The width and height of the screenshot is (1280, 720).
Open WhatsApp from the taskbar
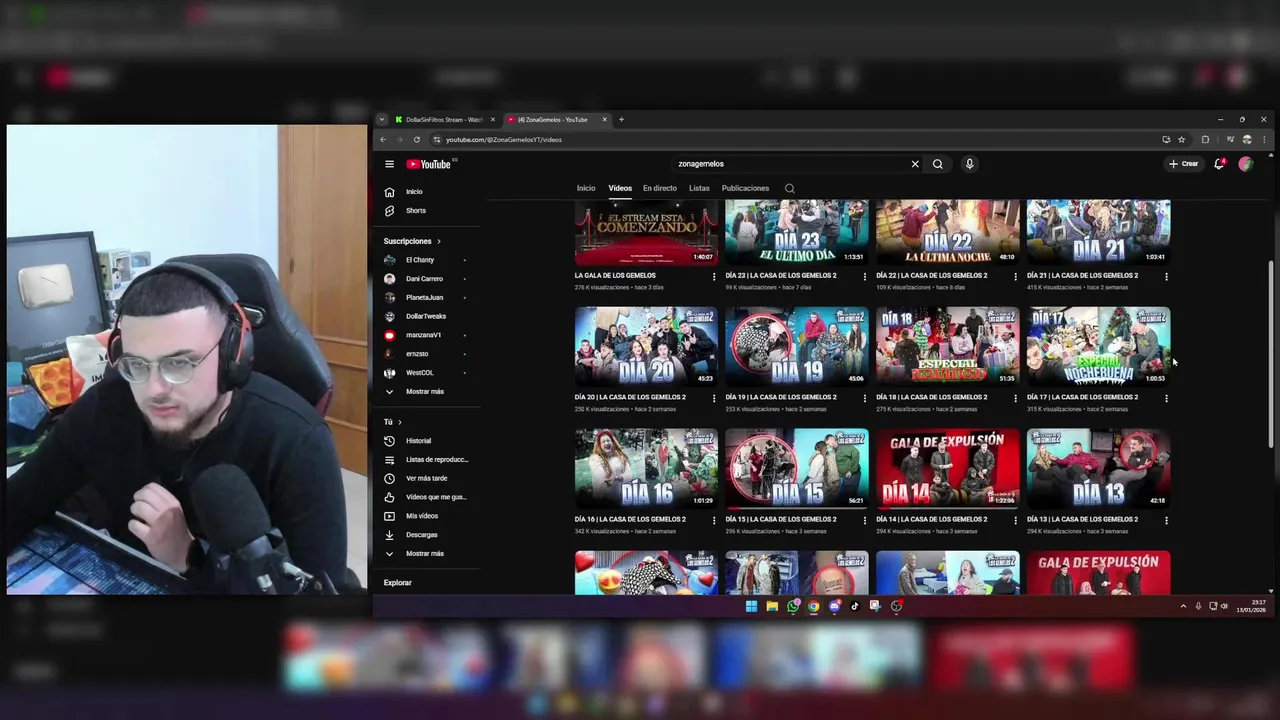coord(793,606)
